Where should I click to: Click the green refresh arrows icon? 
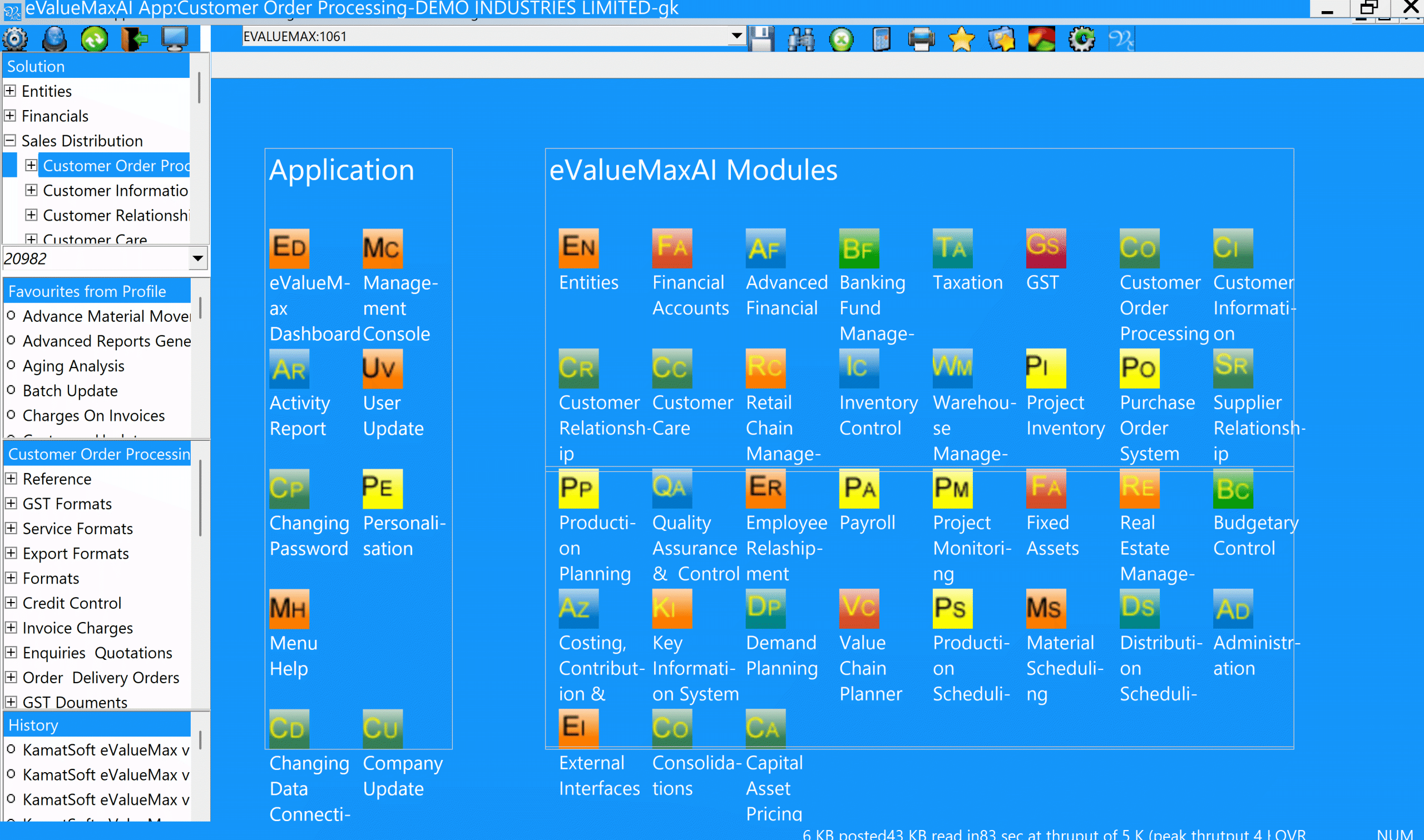tap(95, 39)
